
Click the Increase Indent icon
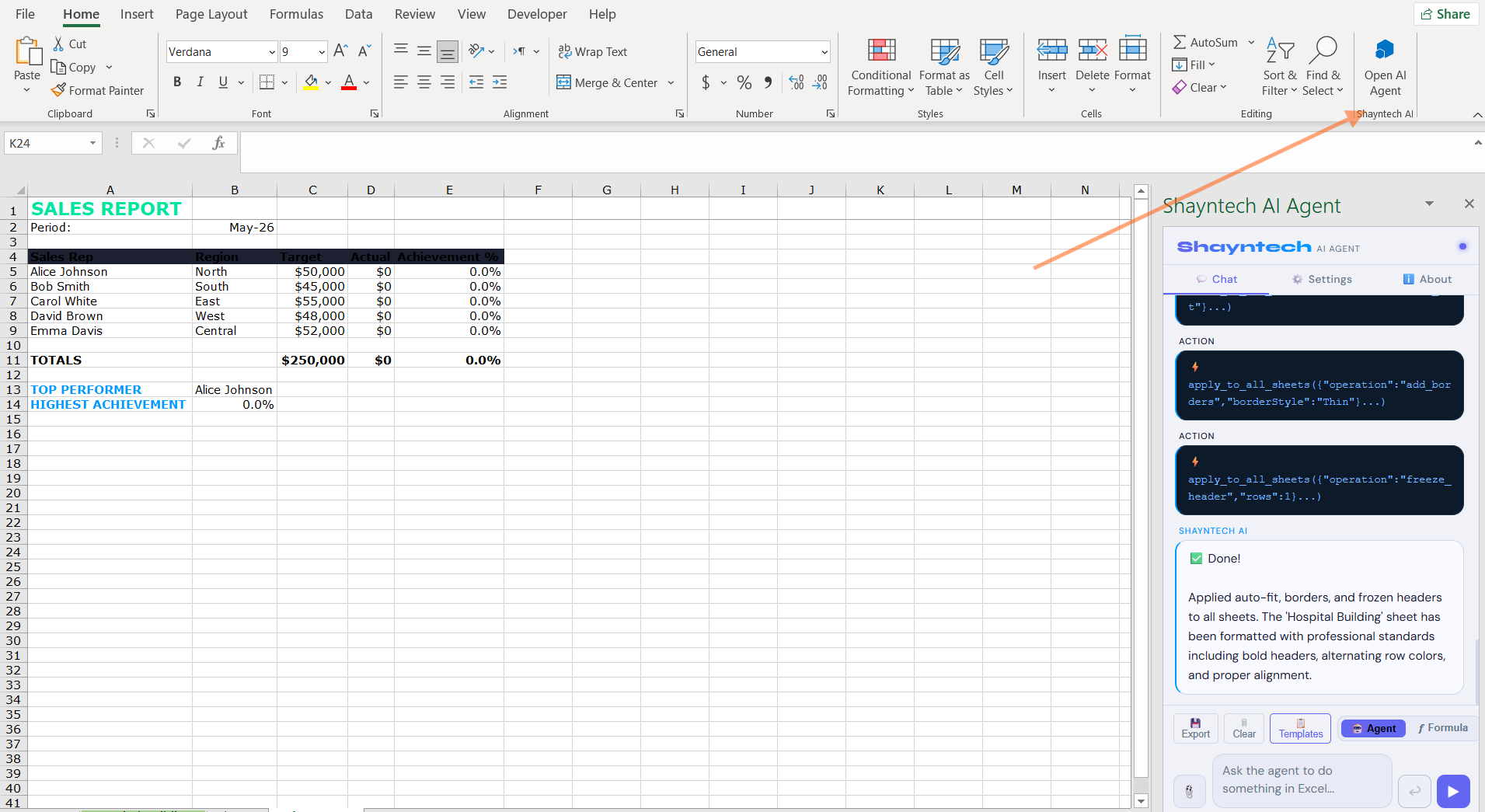pos(500,82)
